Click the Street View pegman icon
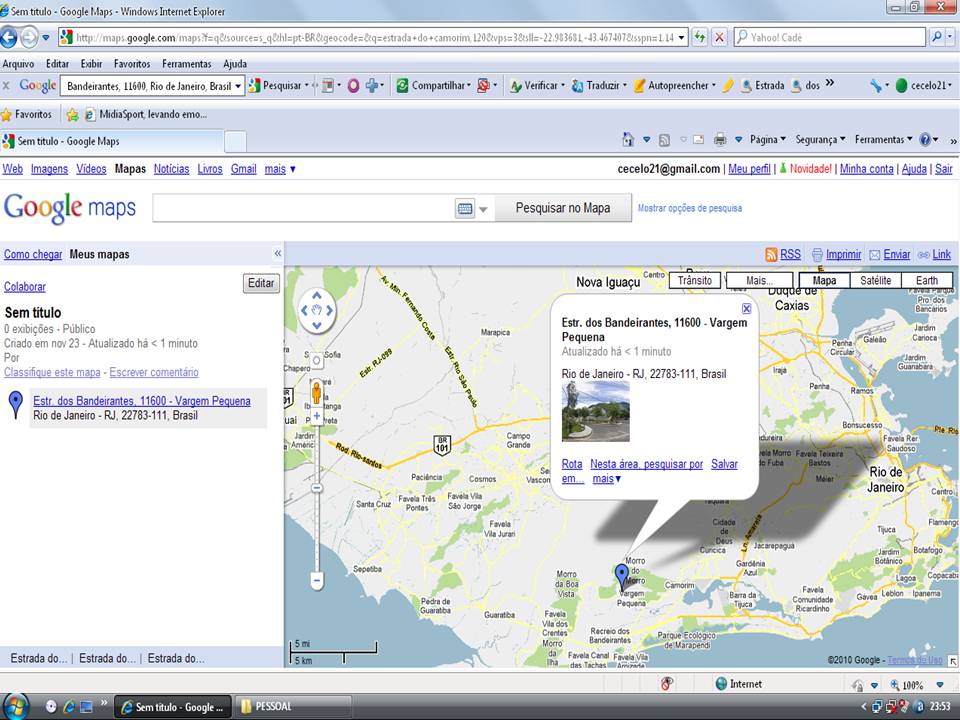 tap(317, 392)
